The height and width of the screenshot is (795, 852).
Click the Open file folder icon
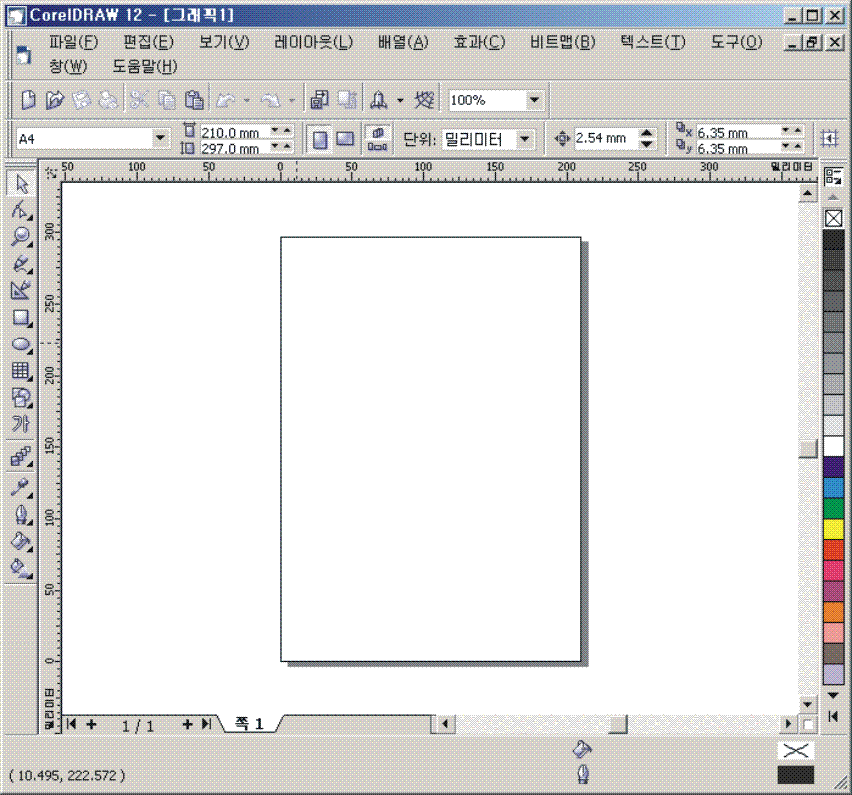[55, 100]
